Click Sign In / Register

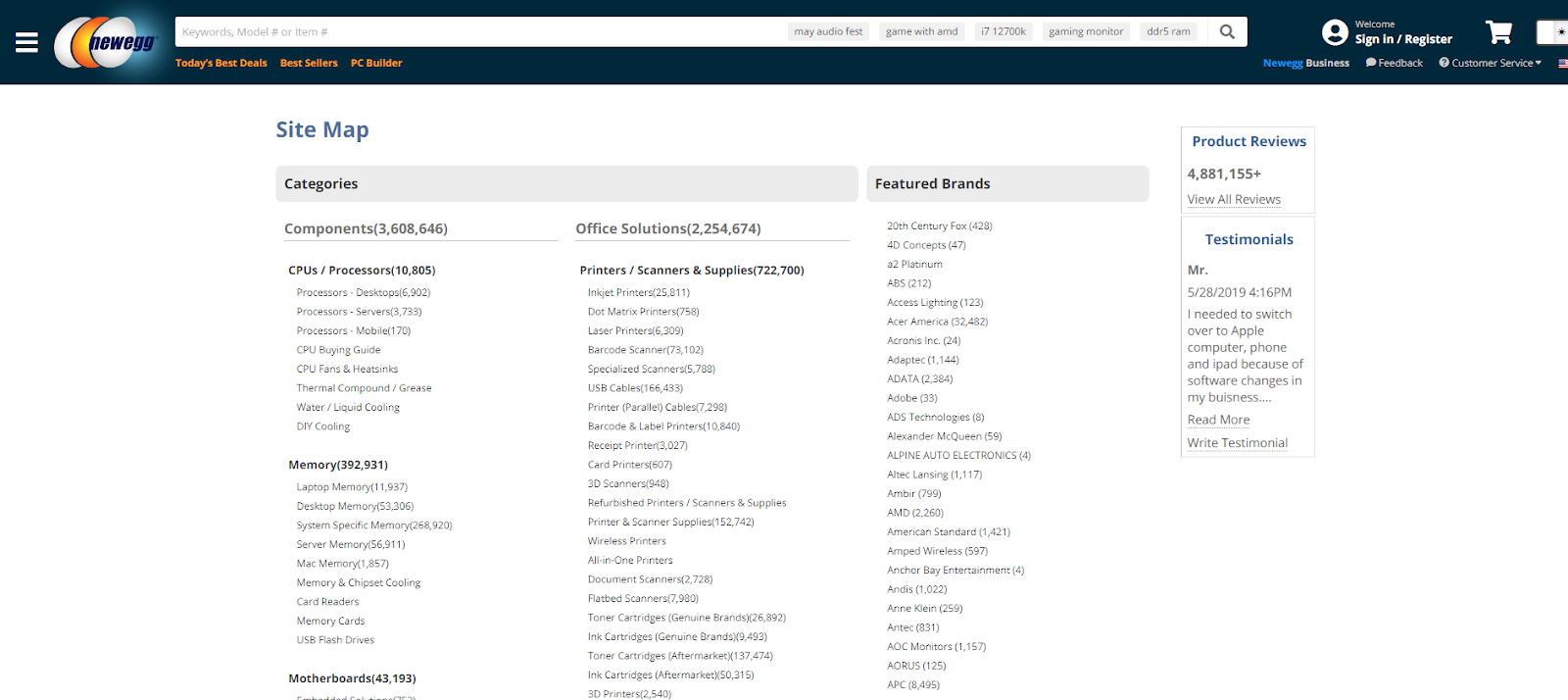(x=1403, y=39)
